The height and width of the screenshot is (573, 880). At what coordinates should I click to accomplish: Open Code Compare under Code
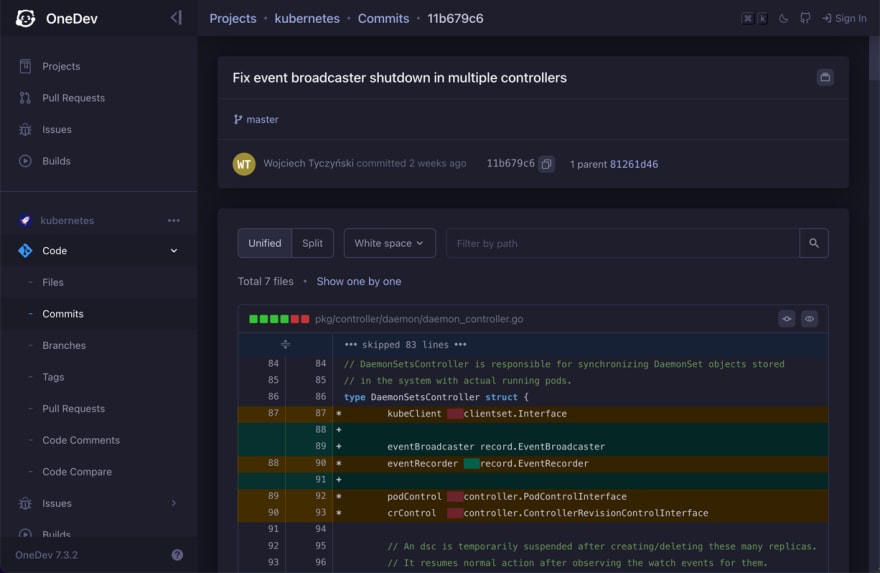[77, 472]
